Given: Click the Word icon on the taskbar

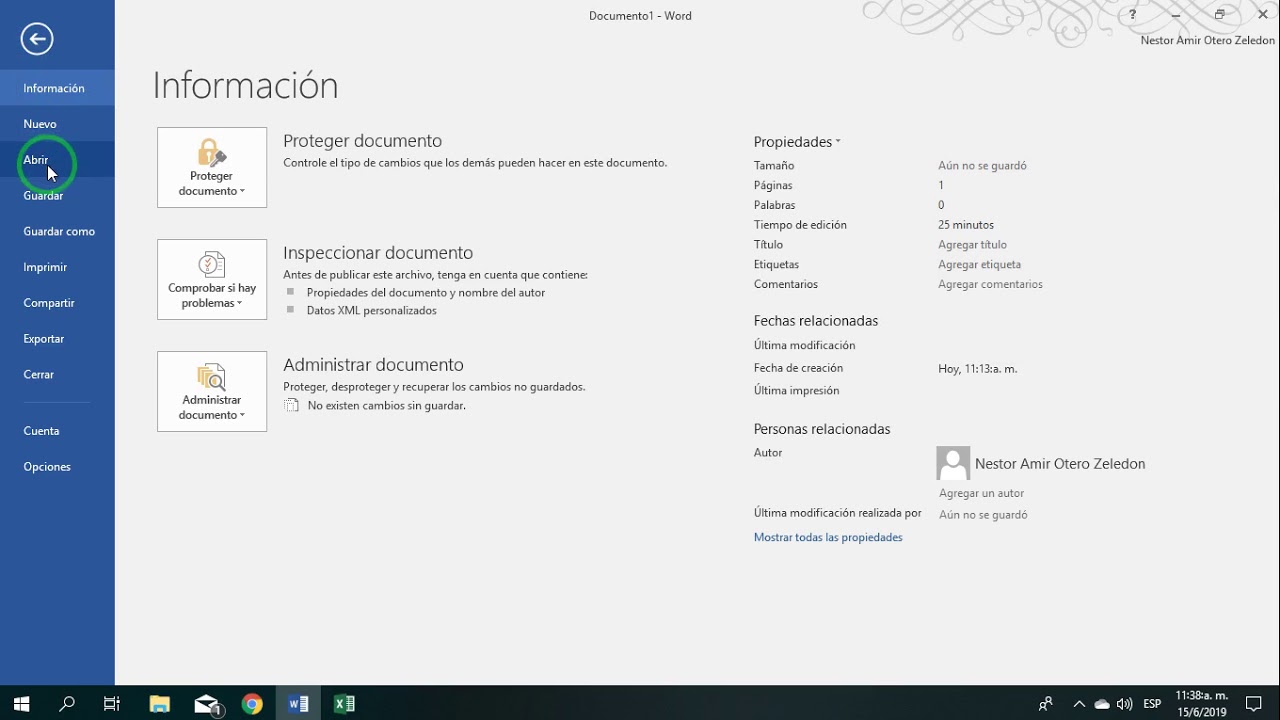Looking at the screenshot, I should 298,704.
